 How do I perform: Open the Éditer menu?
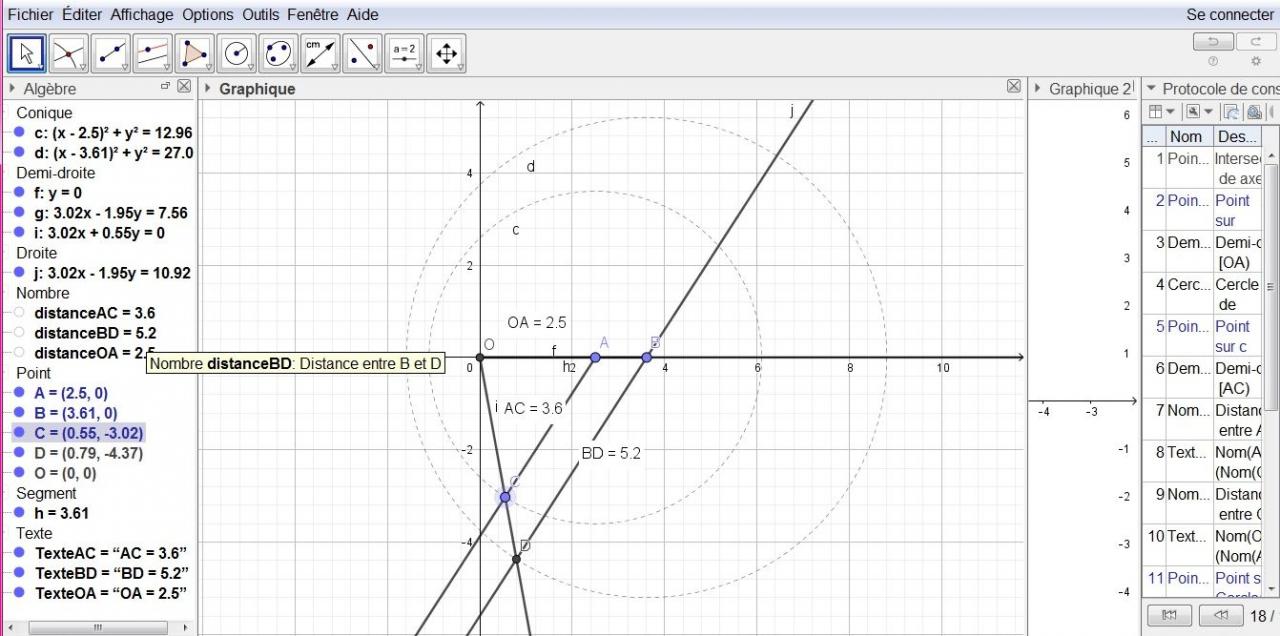82,14
